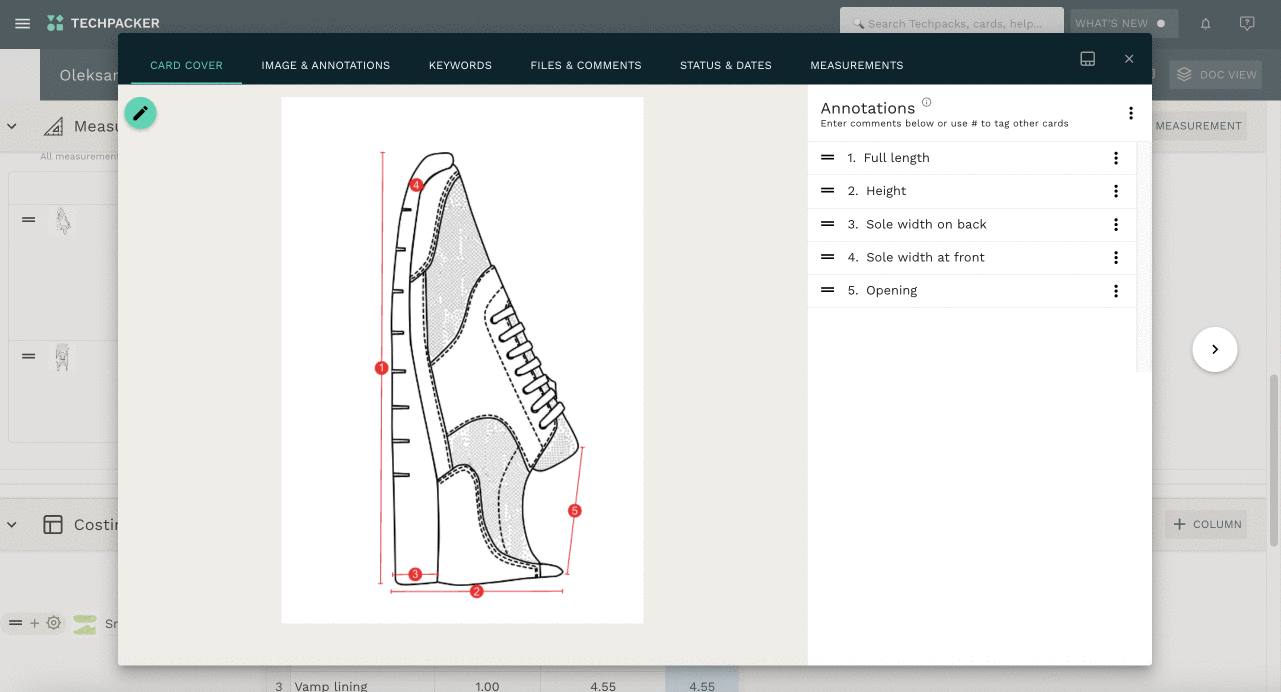
Task: Open the card layout icon in modal header
Action: [1087, 58]
